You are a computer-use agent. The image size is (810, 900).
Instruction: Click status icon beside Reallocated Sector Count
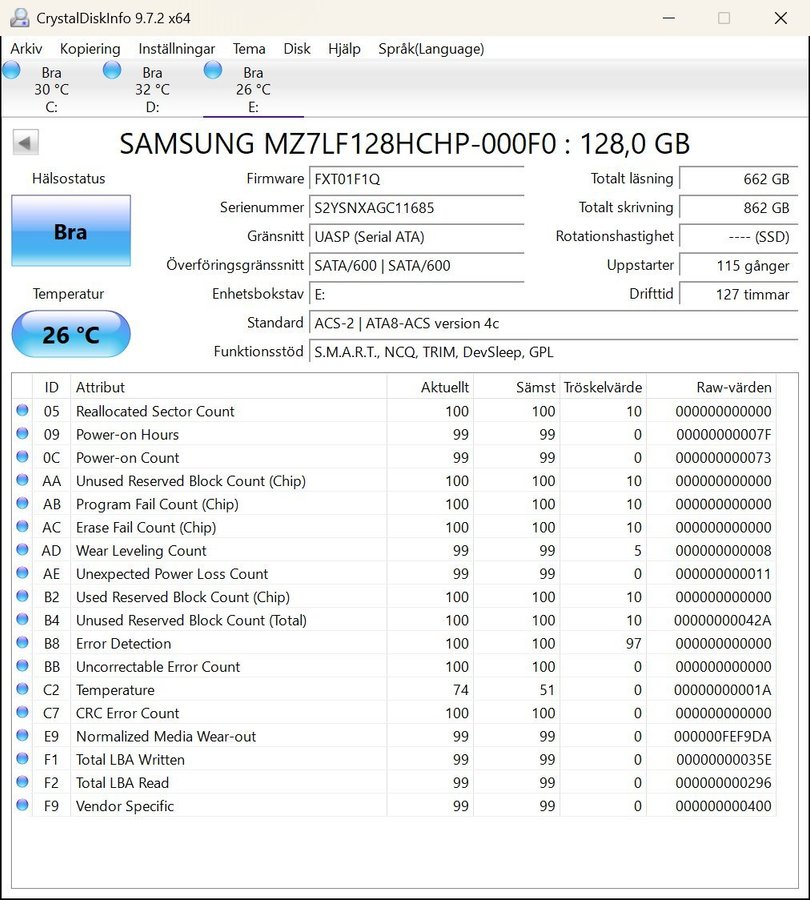pos(22,411)
